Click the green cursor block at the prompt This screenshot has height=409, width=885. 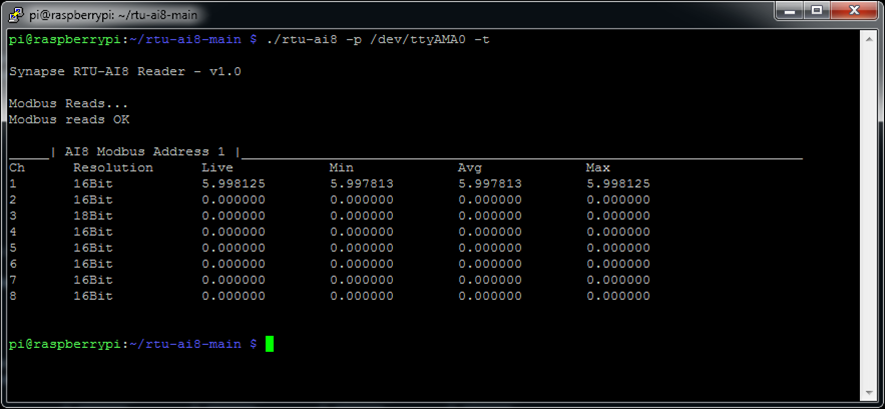click(269, 344)
